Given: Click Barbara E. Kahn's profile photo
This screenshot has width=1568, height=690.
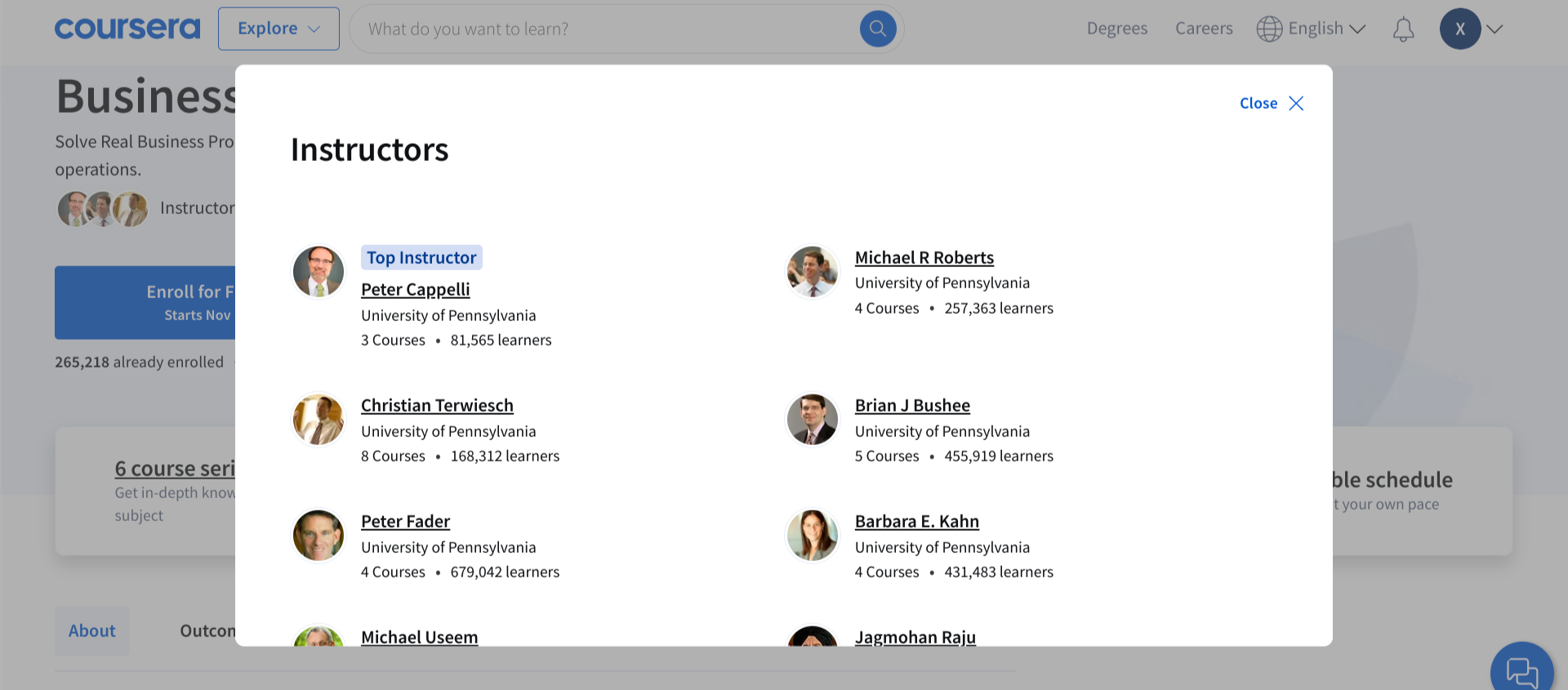Looking at the screenshot, I should click(x=812, y=536).
